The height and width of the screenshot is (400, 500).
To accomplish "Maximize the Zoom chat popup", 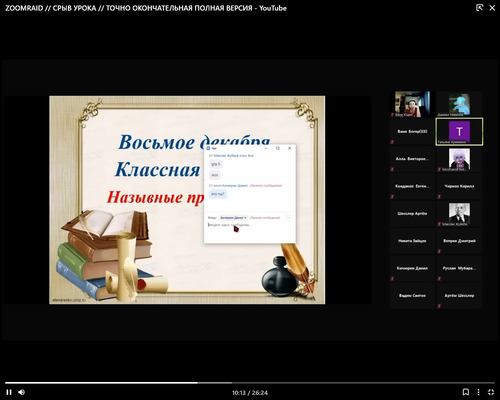I will (278, 148).
